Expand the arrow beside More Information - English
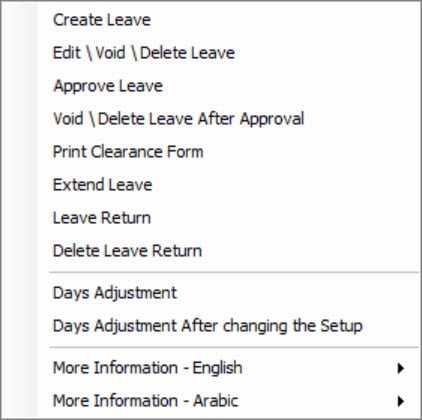Screen dimensions: 422x420 [x=401, y=368]
